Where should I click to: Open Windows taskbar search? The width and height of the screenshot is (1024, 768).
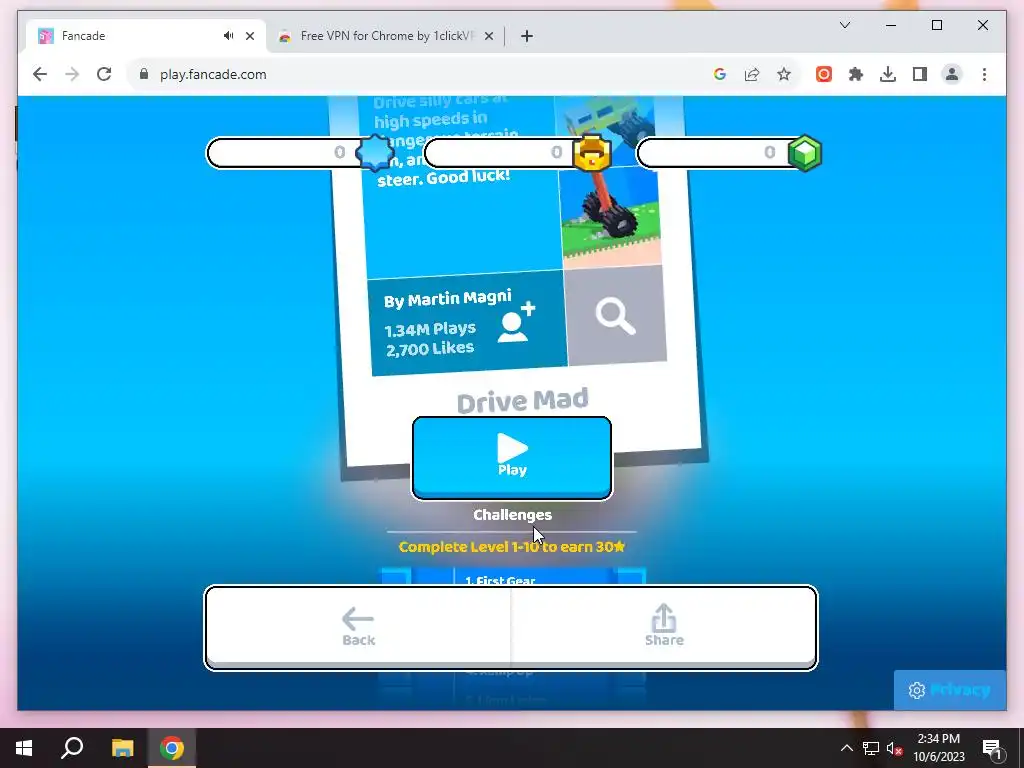tap(72, 748)
